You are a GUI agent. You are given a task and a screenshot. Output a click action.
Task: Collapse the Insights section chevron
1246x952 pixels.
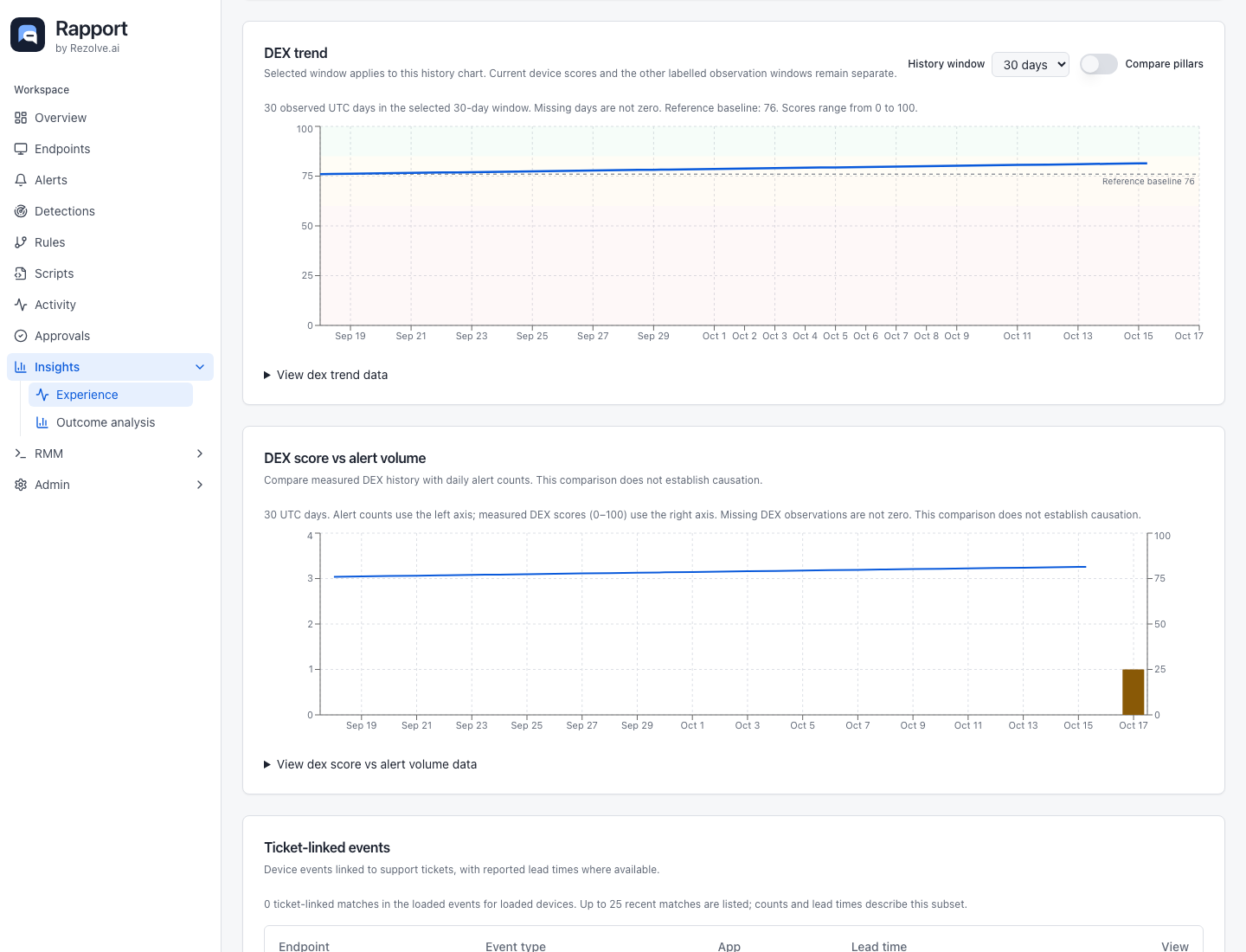(x=200, y=367)
